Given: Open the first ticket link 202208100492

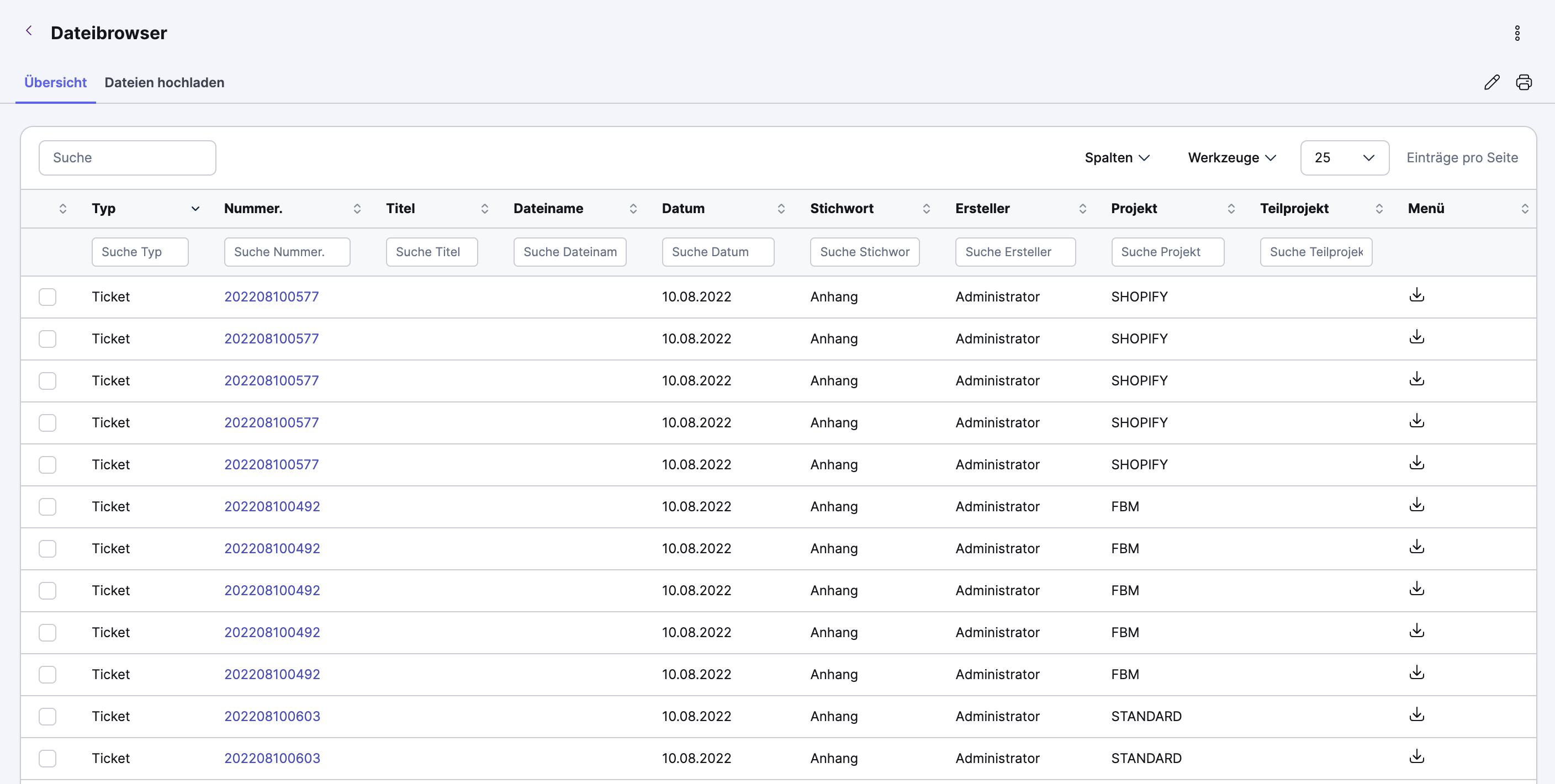Looking at the screenshot, I should coord(272,506).
